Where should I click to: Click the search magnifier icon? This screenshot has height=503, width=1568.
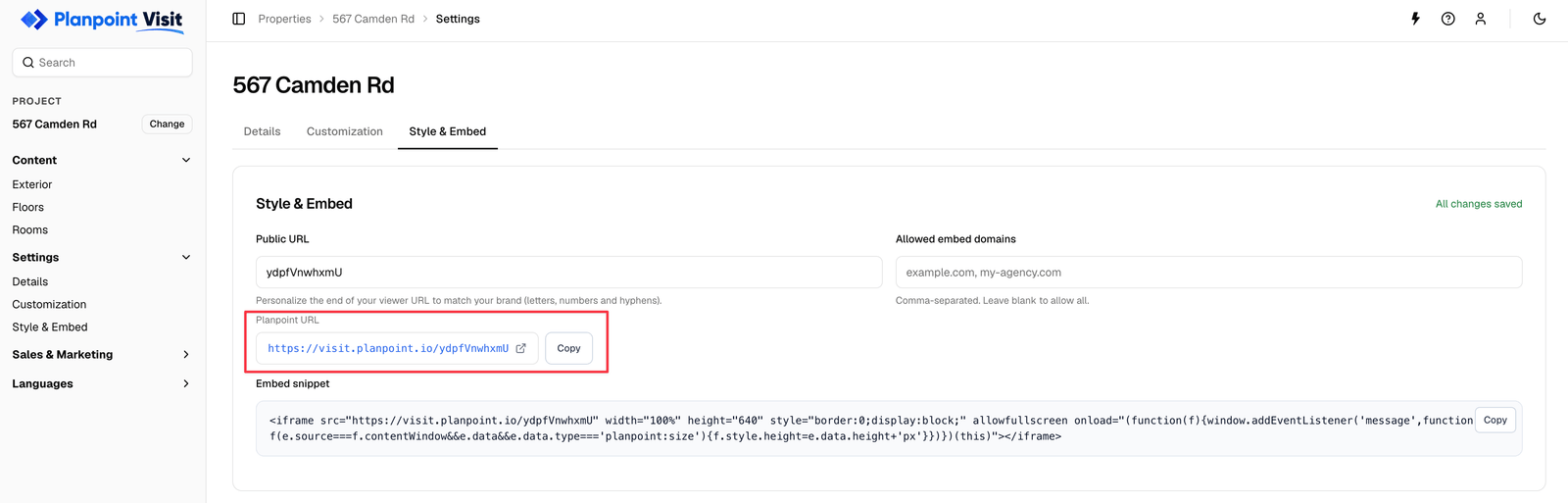(28, 63)
